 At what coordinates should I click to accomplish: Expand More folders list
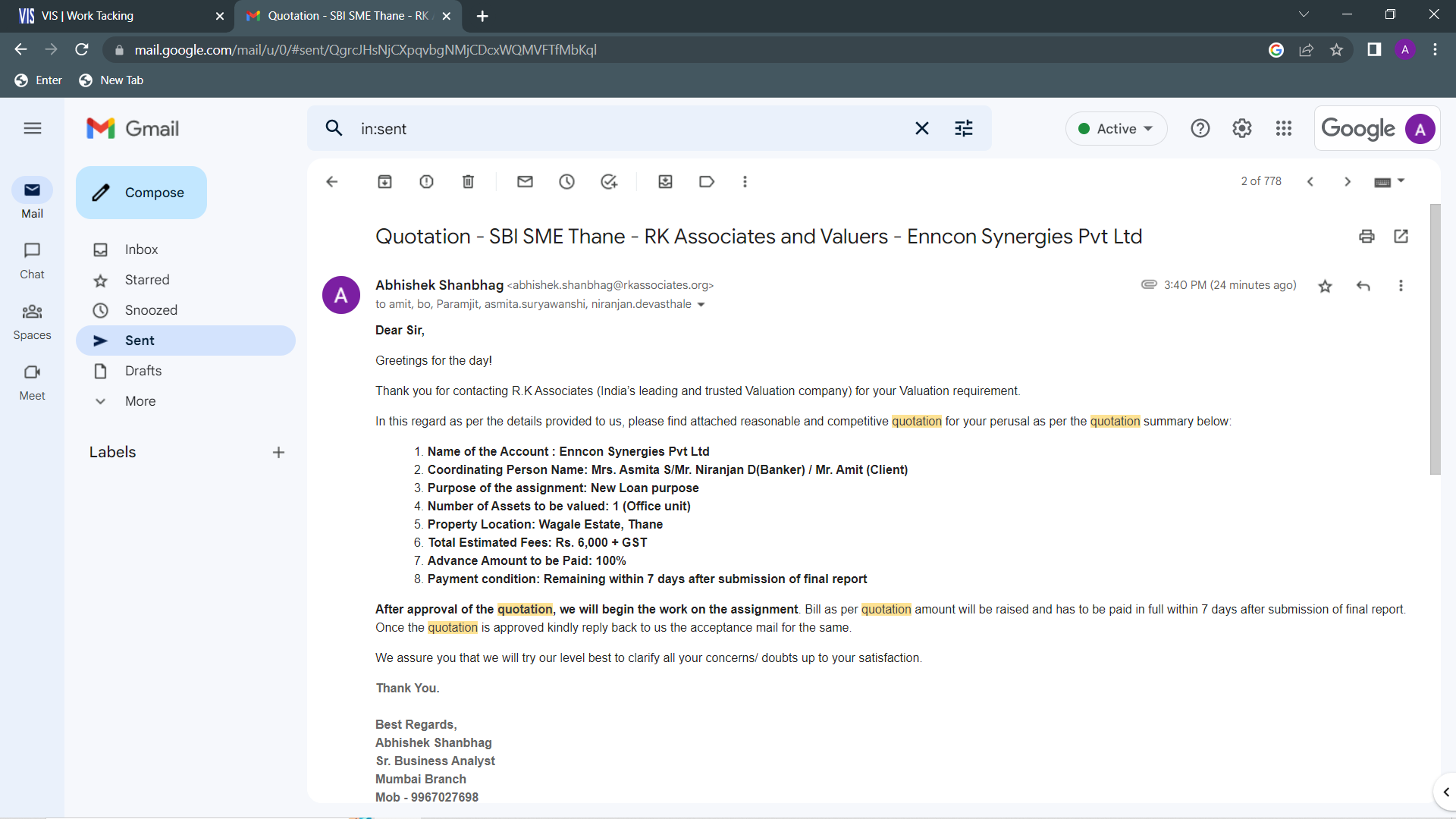click(x=185, y=401)
